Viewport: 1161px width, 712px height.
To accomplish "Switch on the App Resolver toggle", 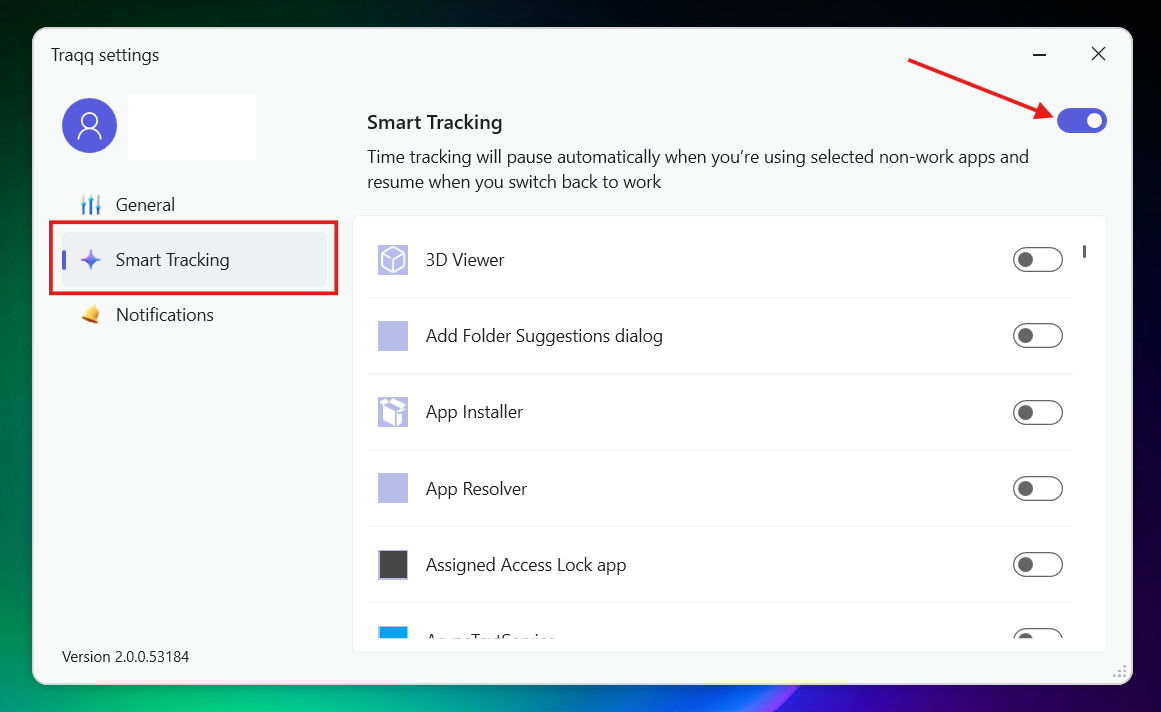I will click(1037, 488).
